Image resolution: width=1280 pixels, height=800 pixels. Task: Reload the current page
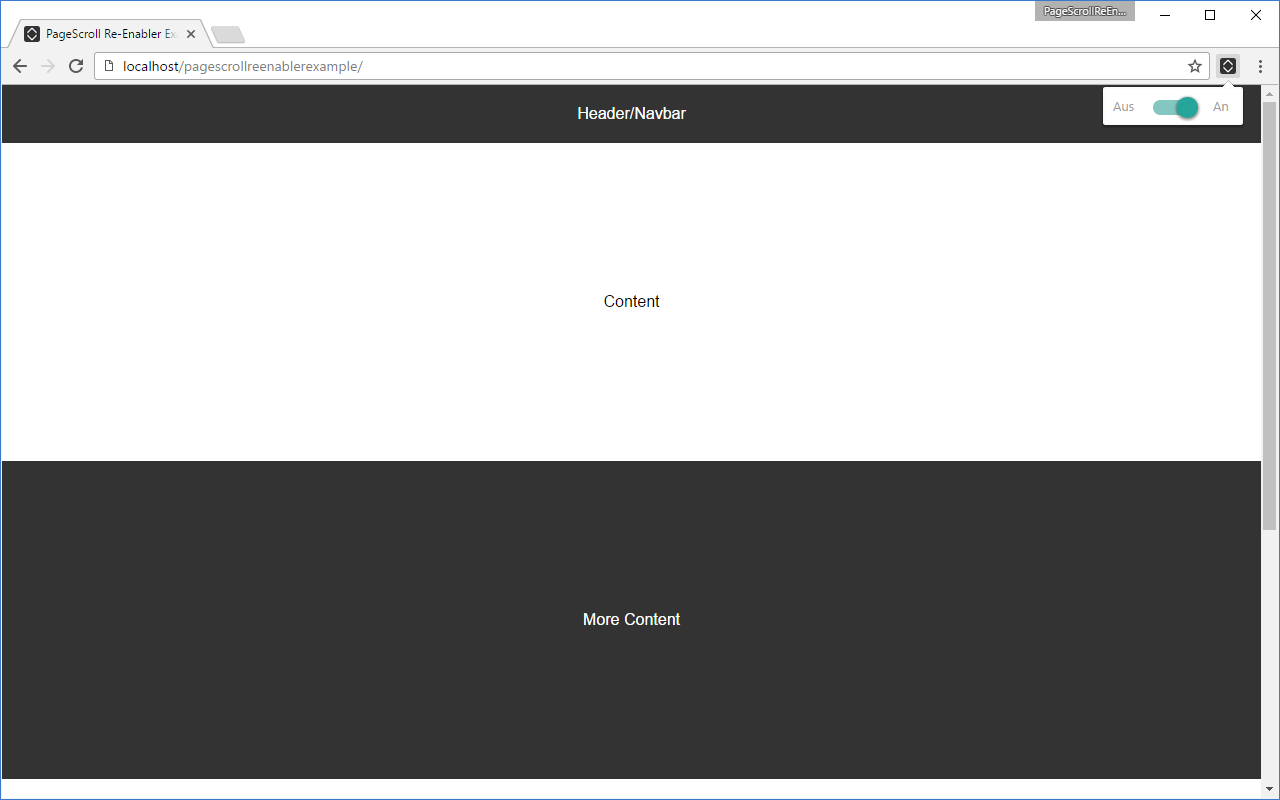tap(76, 66)
